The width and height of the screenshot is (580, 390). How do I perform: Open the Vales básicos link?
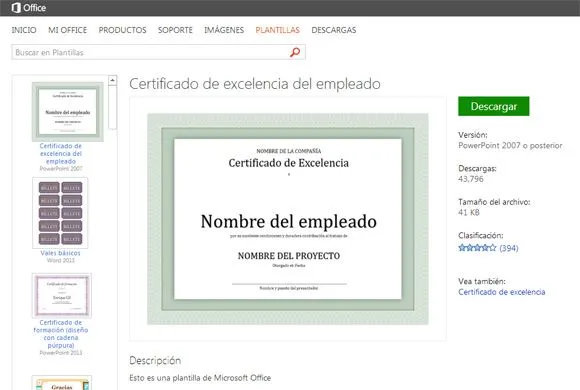pos(60,253)
